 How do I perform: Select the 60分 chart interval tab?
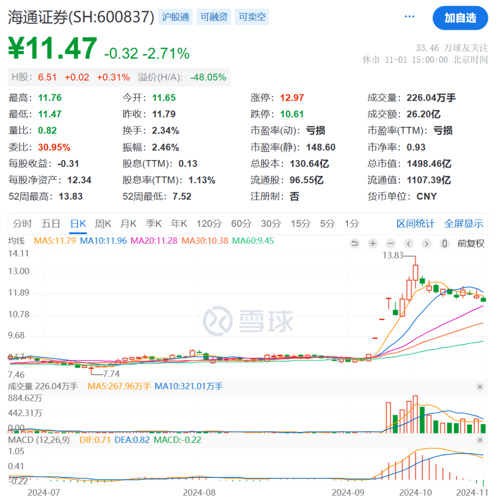point(241,224)
